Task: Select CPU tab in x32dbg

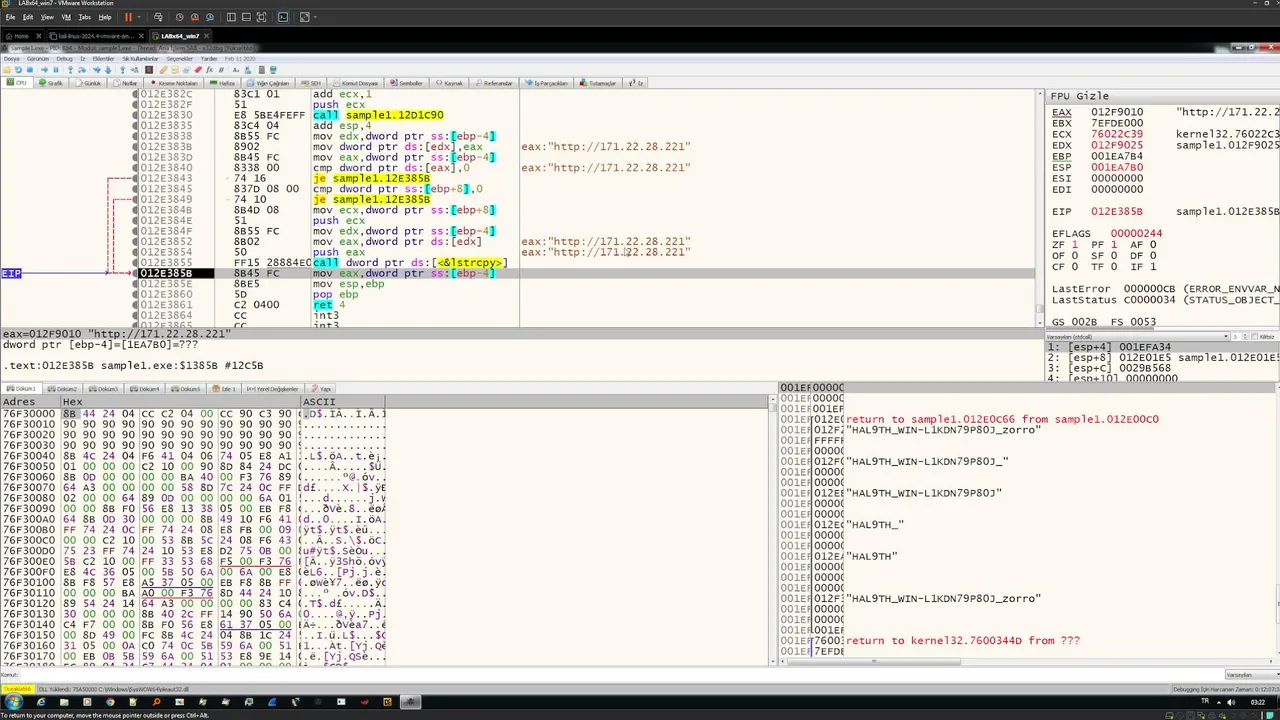Action: 17,83
